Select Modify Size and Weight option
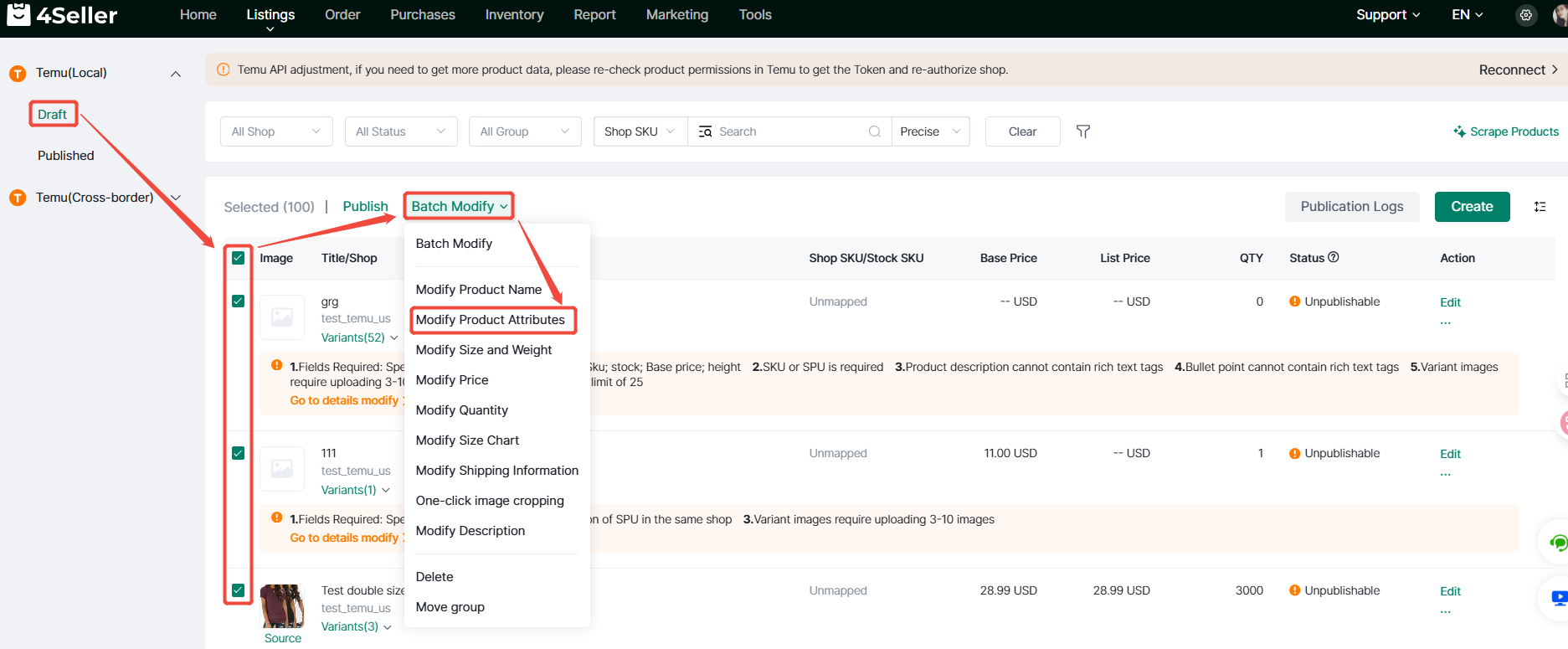Viewport: 1568px width, 649px height. (x=484, y=350)
